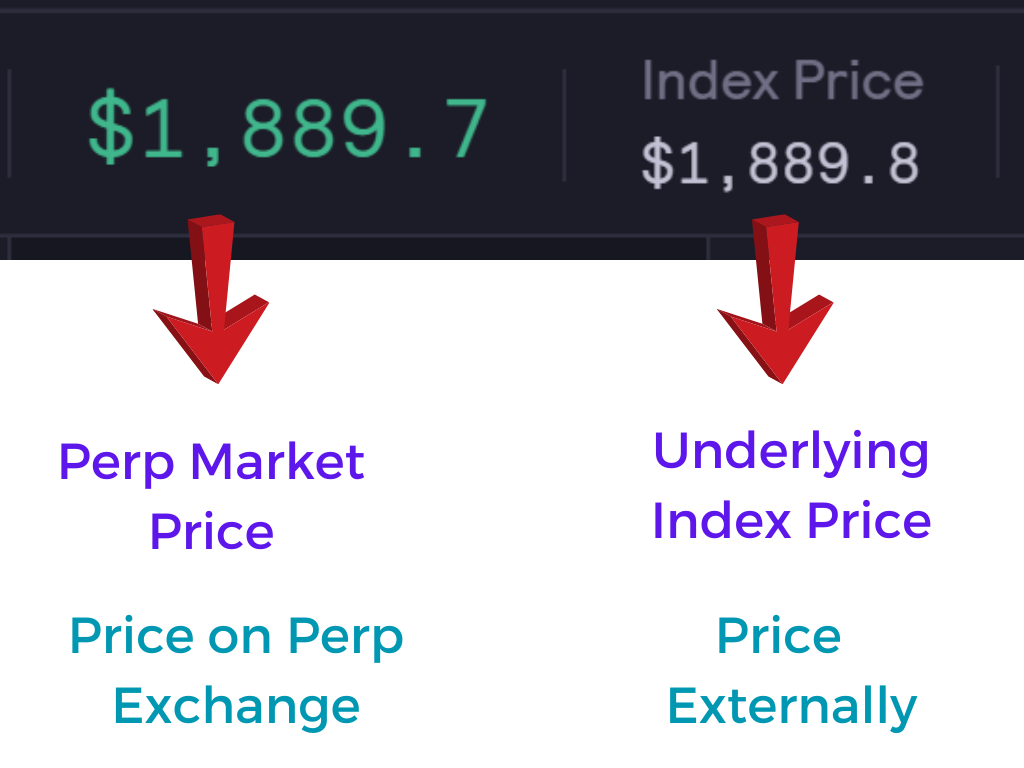
Task: Select the Price on Perp Exchange caption
Action: click(x=236, y=671)
